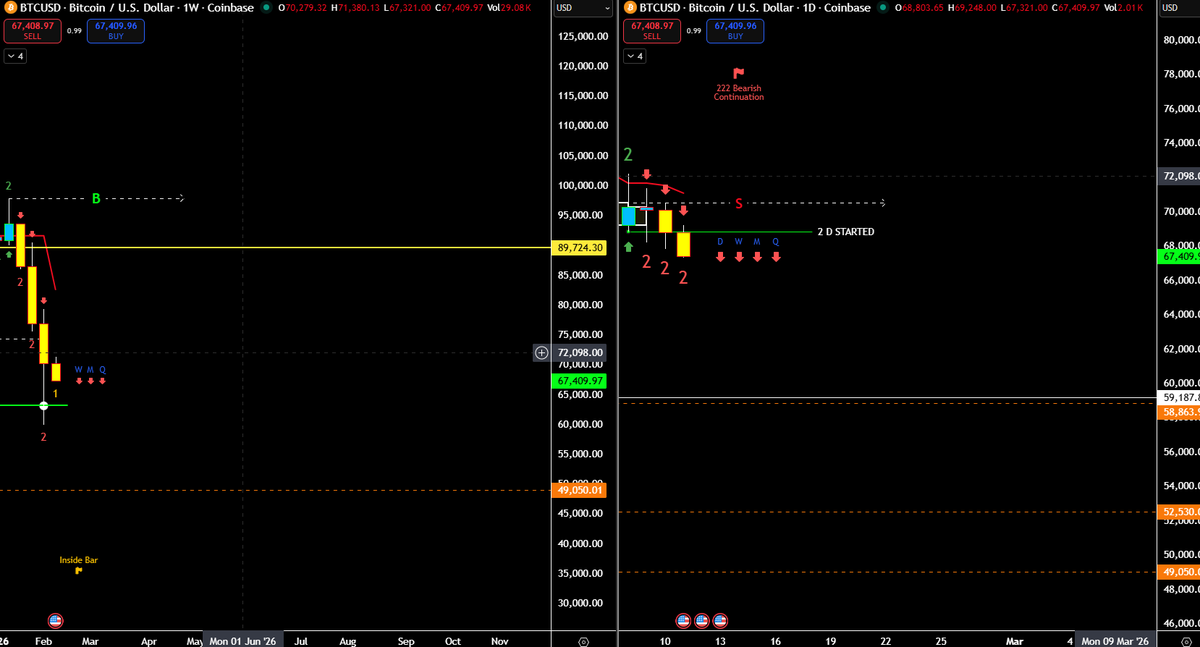Open the last US event flag near date 13
The height and width of the screenshot is (647, 1200).
[719, 620]
